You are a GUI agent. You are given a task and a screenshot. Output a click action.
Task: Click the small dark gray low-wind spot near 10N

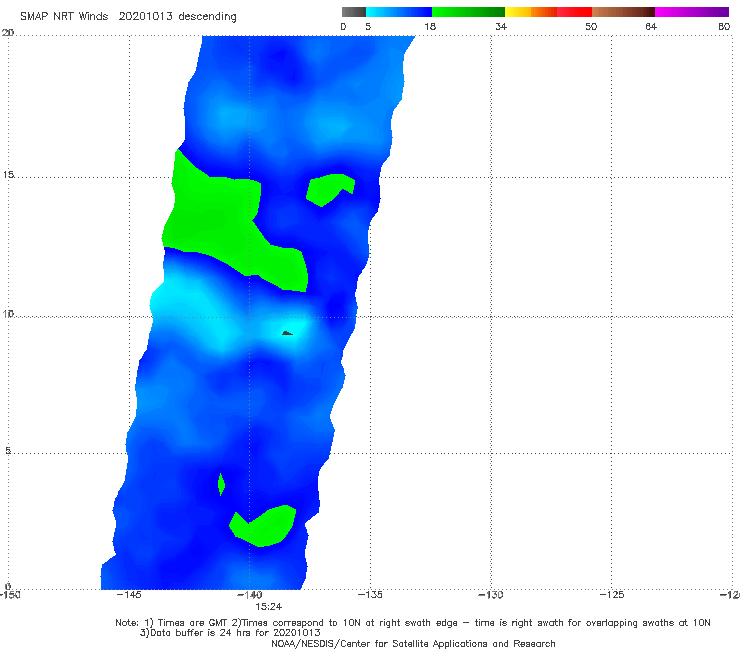click(x=287, y=333)
